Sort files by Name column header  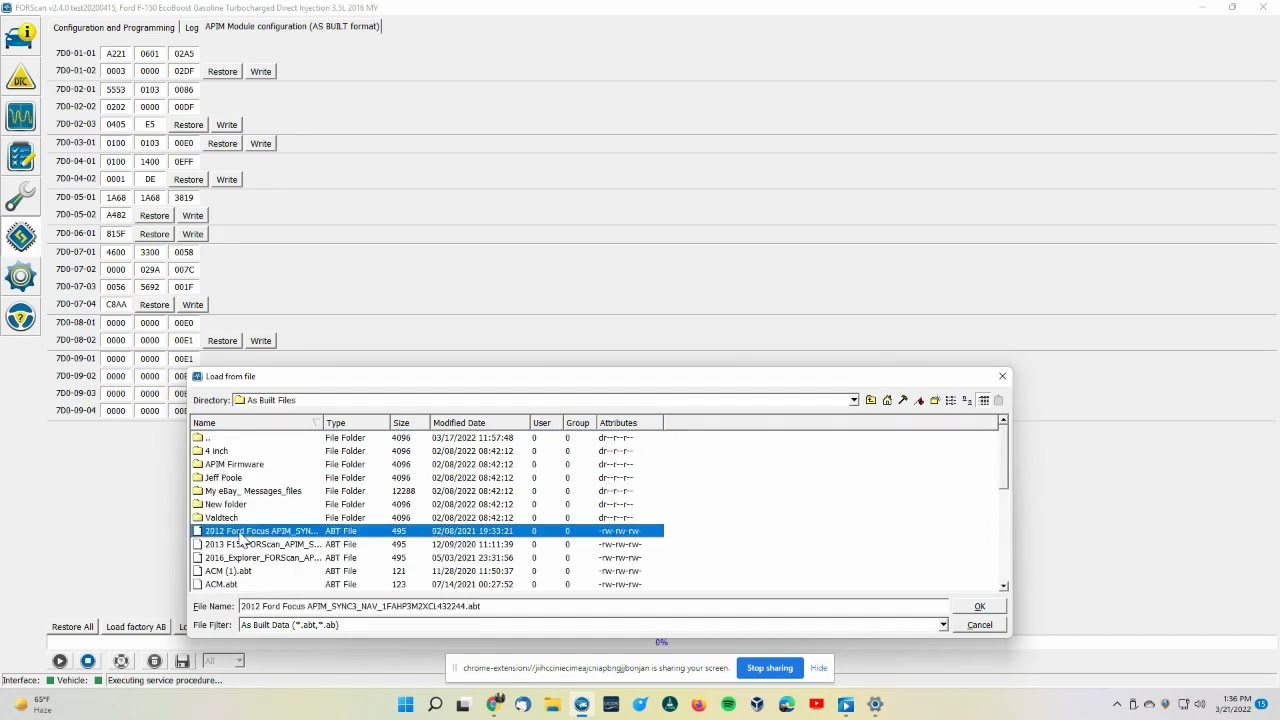[256, 423]
